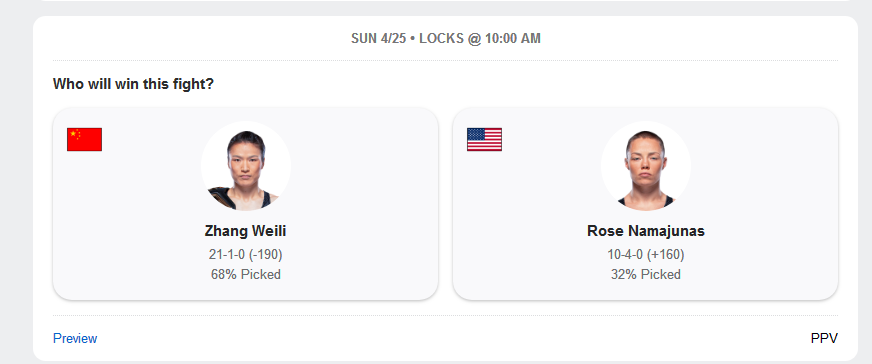Open the Preview link

(75, 338)
